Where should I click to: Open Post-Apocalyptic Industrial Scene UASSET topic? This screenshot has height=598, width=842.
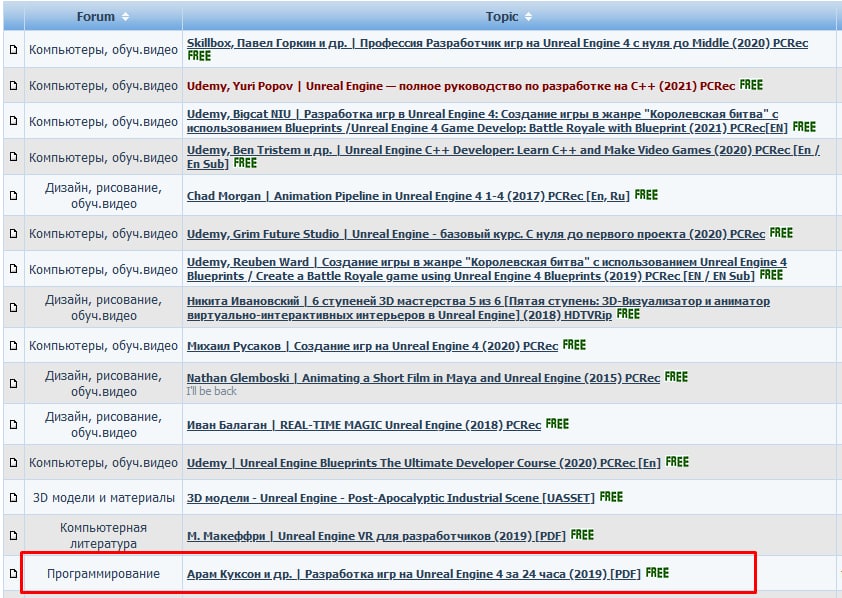(x=390, y=498)
